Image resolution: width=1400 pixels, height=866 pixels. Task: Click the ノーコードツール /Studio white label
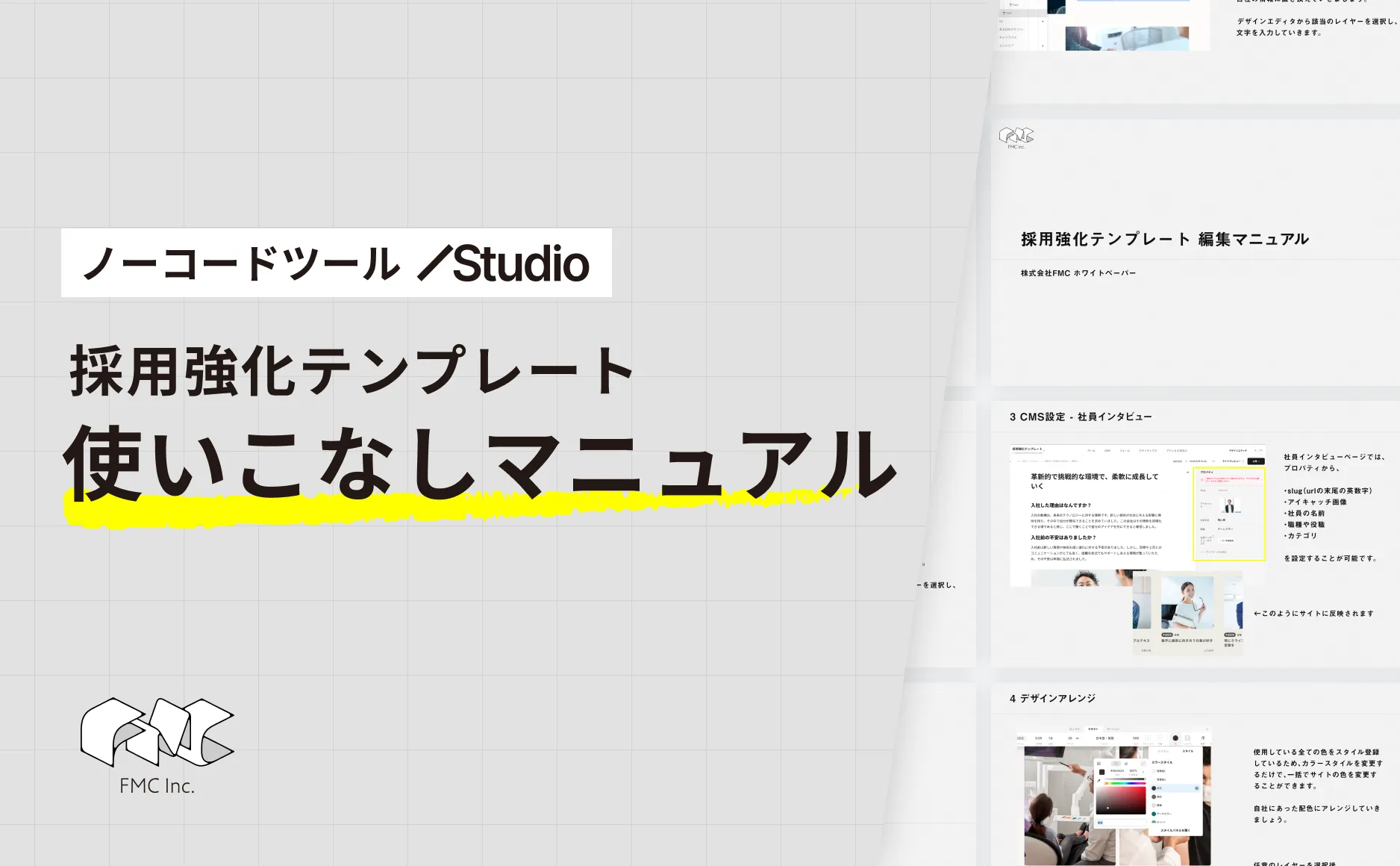pyautogui.click(x=336, y=263)
